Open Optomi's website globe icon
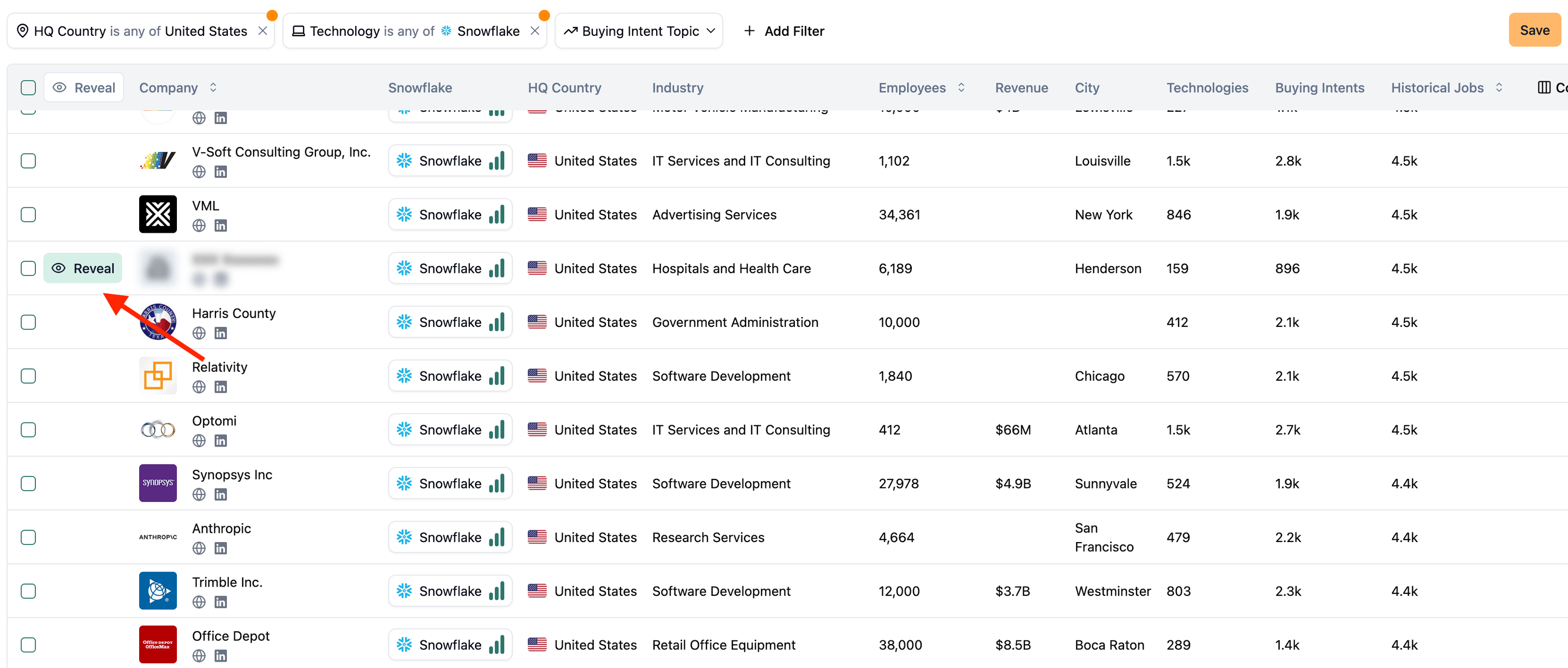This screenshot has width=1568, height=668. pyautogui.click(x=198, y=440)
